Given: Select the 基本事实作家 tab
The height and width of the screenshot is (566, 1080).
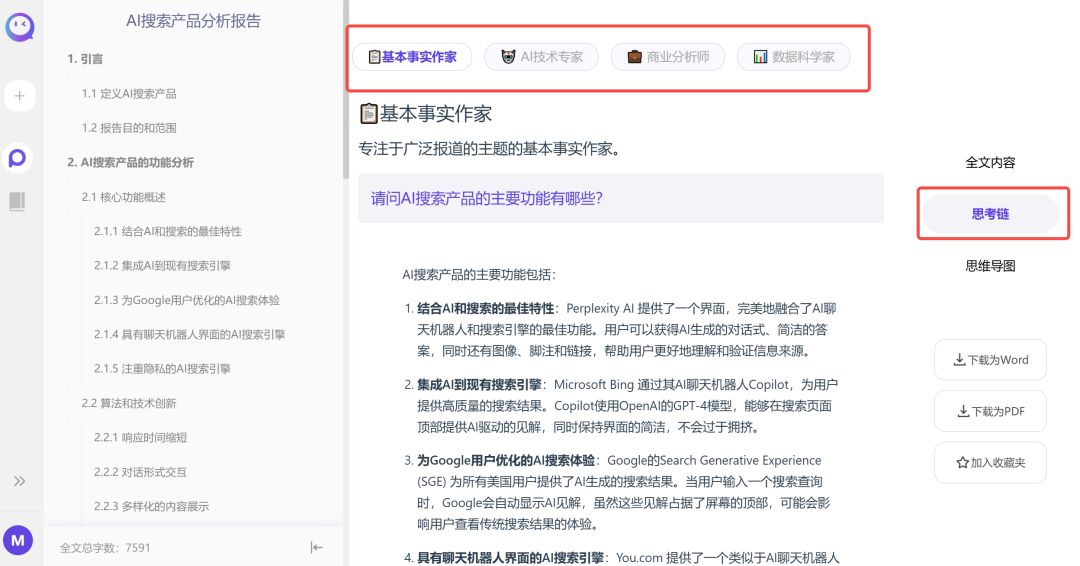Looking at the screenshot, I should pyautogui.click(x=412, y=56).
